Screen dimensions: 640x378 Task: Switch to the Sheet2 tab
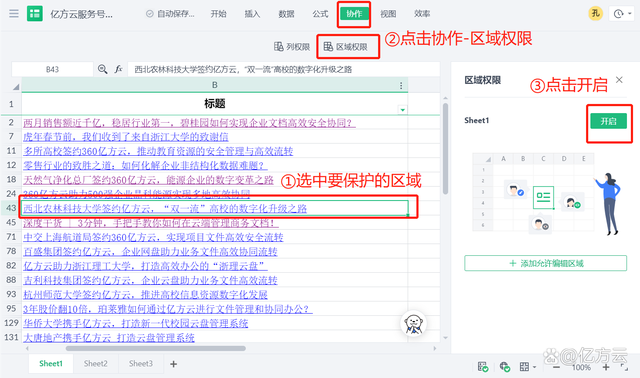coord(96,364)
